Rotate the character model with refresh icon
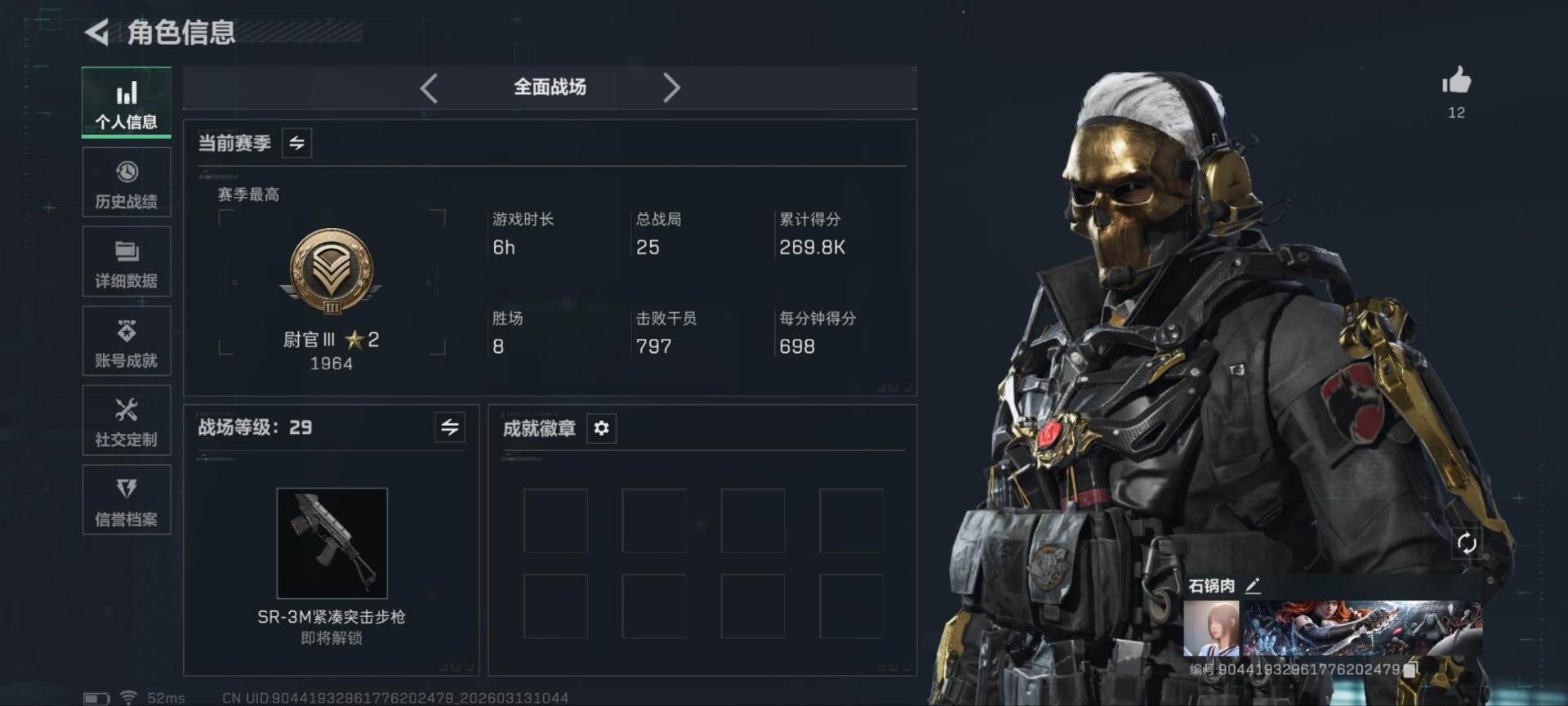Screen dimensions: 1568x706 [x=1467, y=543]
